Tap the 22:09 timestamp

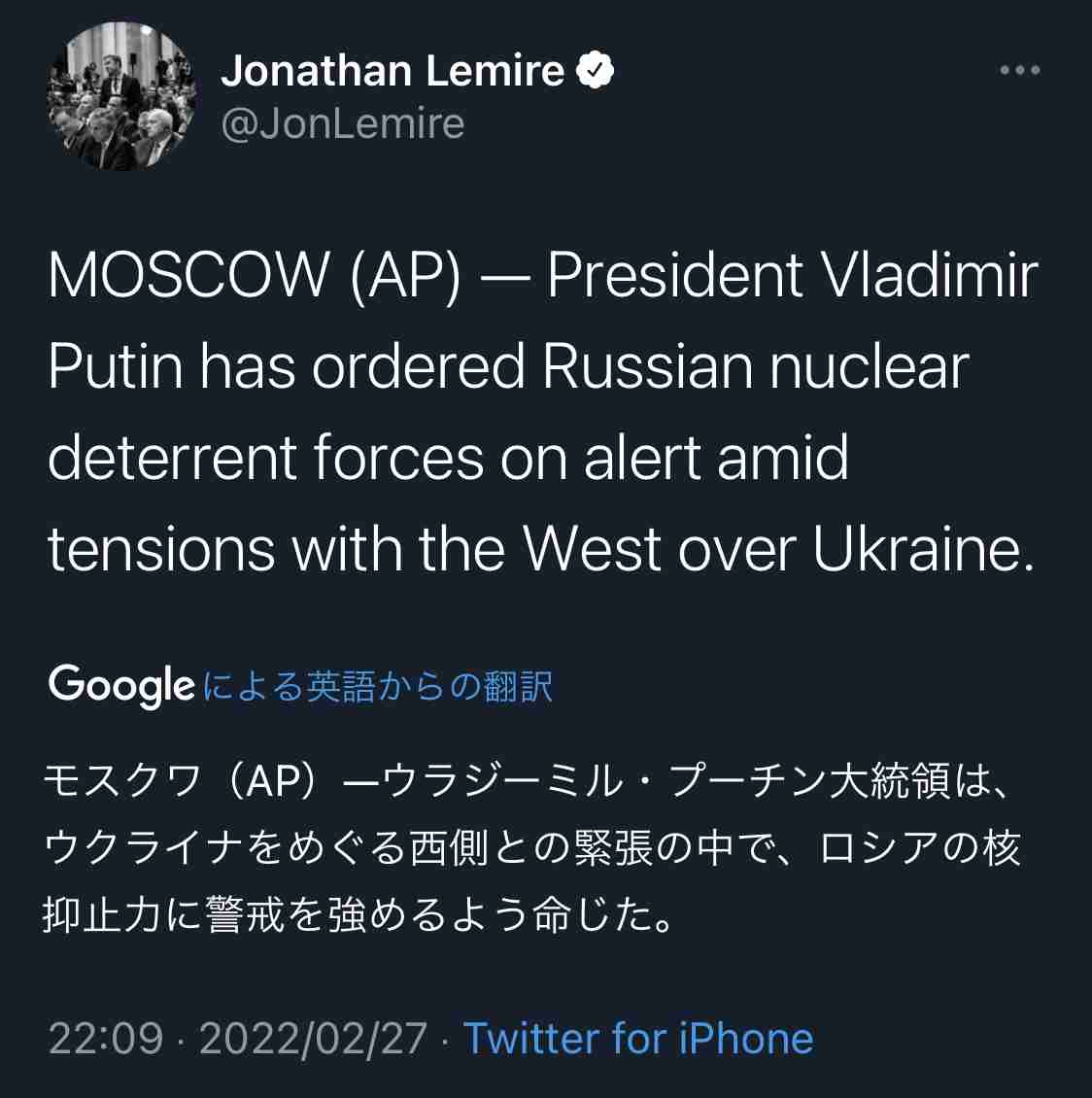(x=106, y=1038)
